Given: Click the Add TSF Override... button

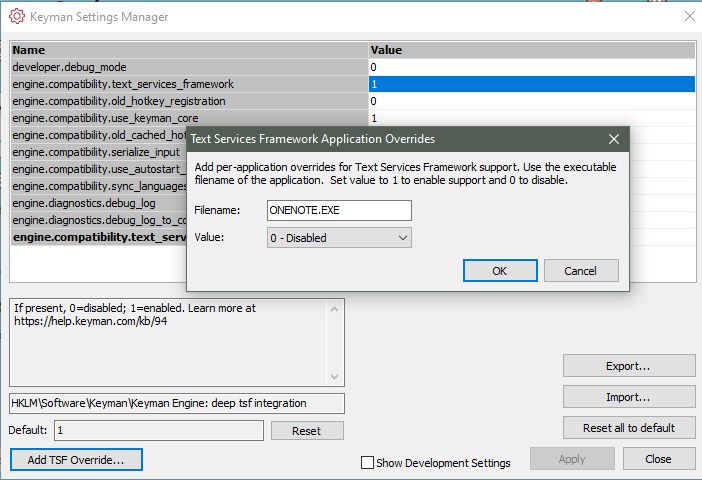Looking at the screenshot, I should pyautogui.click(x=76, y=460).
